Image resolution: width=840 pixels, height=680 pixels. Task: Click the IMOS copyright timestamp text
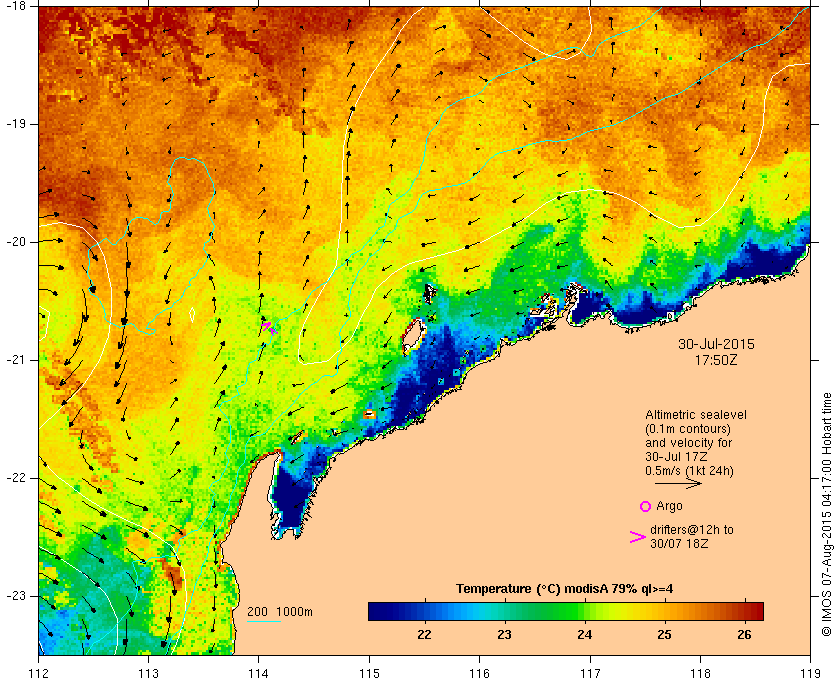(827, 514)
